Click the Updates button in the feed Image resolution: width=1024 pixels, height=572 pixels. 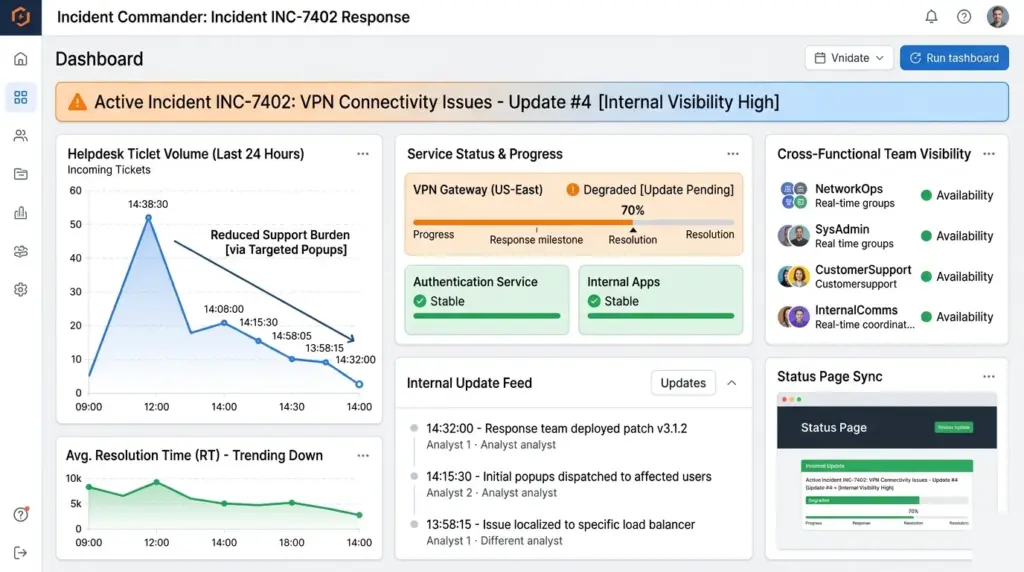coord(684,383)
